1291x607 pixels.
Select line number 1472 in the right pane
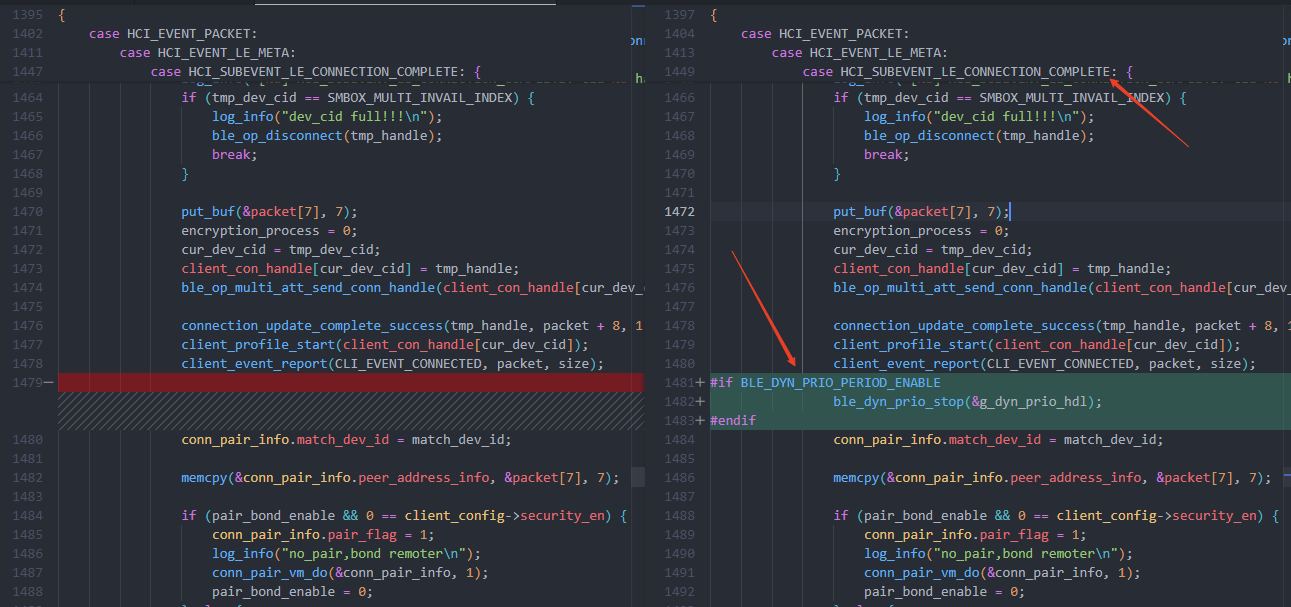point(679,212)
